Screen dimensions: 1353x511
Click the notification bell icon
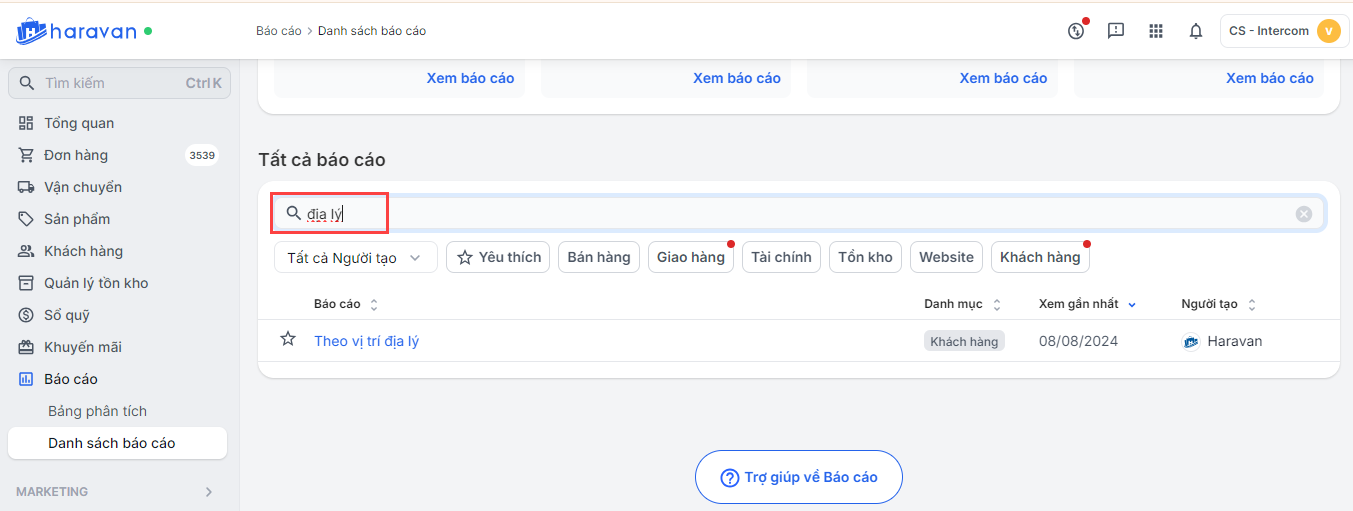(1195, 31)
